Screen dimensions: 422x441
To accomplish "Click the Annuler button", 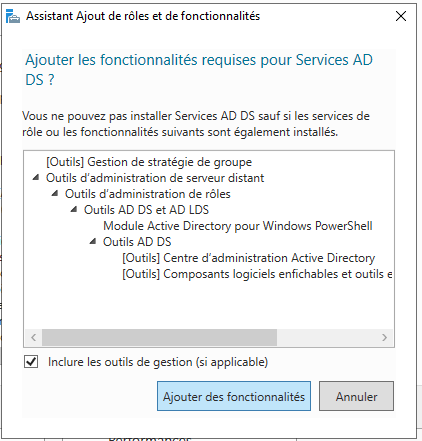I will 356,396.
